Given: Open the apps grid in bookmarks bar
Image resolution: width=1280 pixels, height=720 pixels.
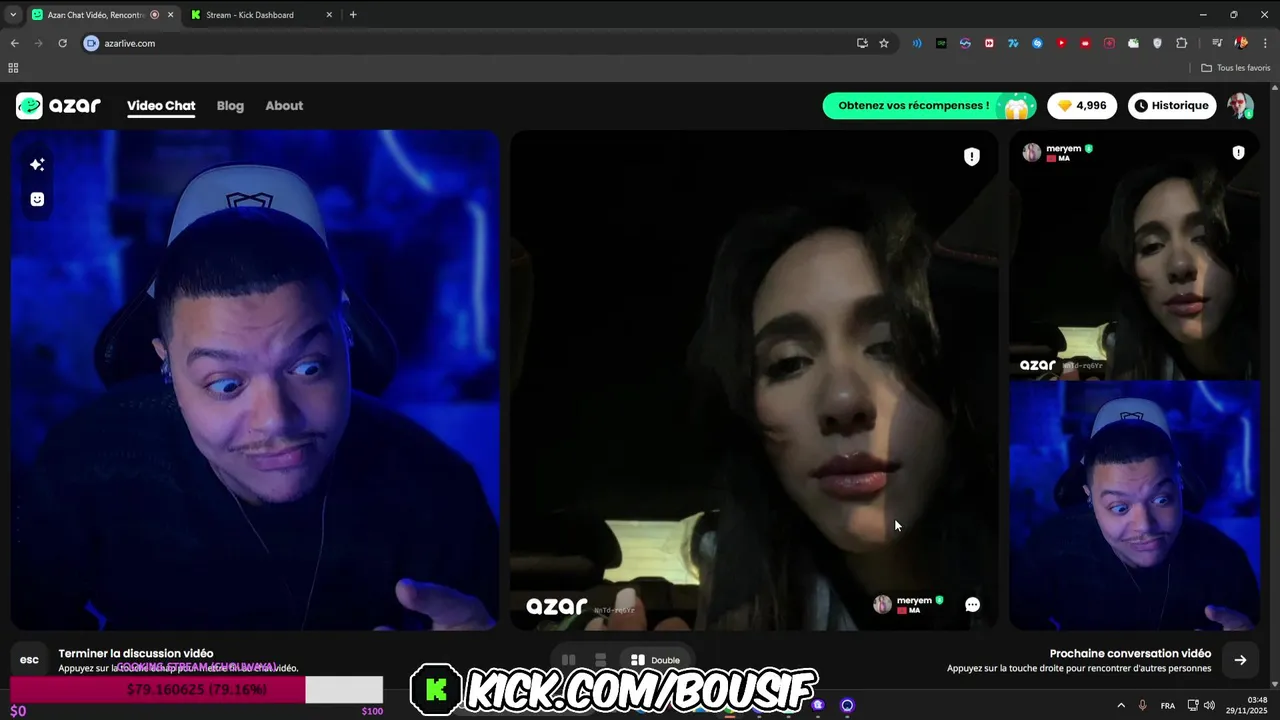Looking at the screenshot, I should [x=13, y=68].
